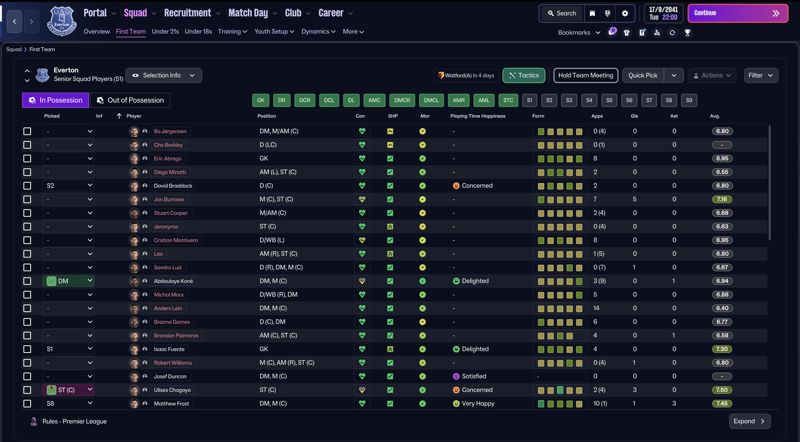The height and width of the screenshot is (442, 800).
Task: Open the purple chat bubble bookmark icon
Action: tap(612, 32)
